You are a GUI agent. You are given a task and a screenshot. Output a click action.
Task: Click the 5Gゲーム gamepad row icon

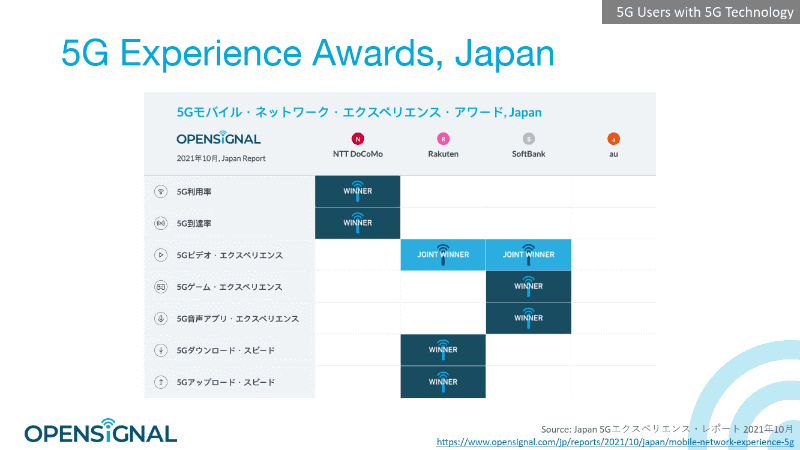tap(161, 287)
